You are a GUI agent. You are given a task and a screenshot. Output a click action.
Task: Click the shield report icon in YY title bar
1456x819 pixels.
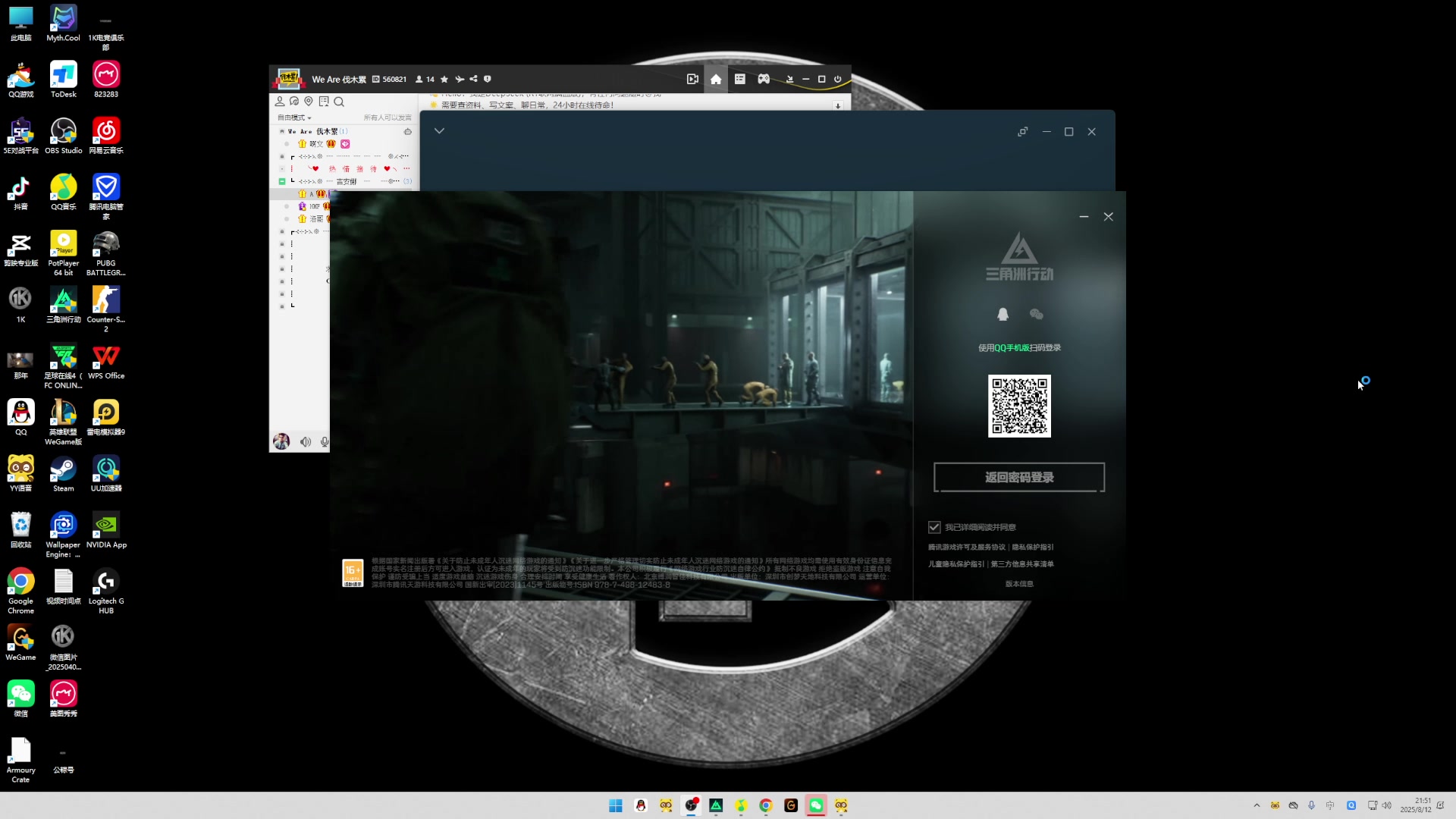click(x=488, y=79)
